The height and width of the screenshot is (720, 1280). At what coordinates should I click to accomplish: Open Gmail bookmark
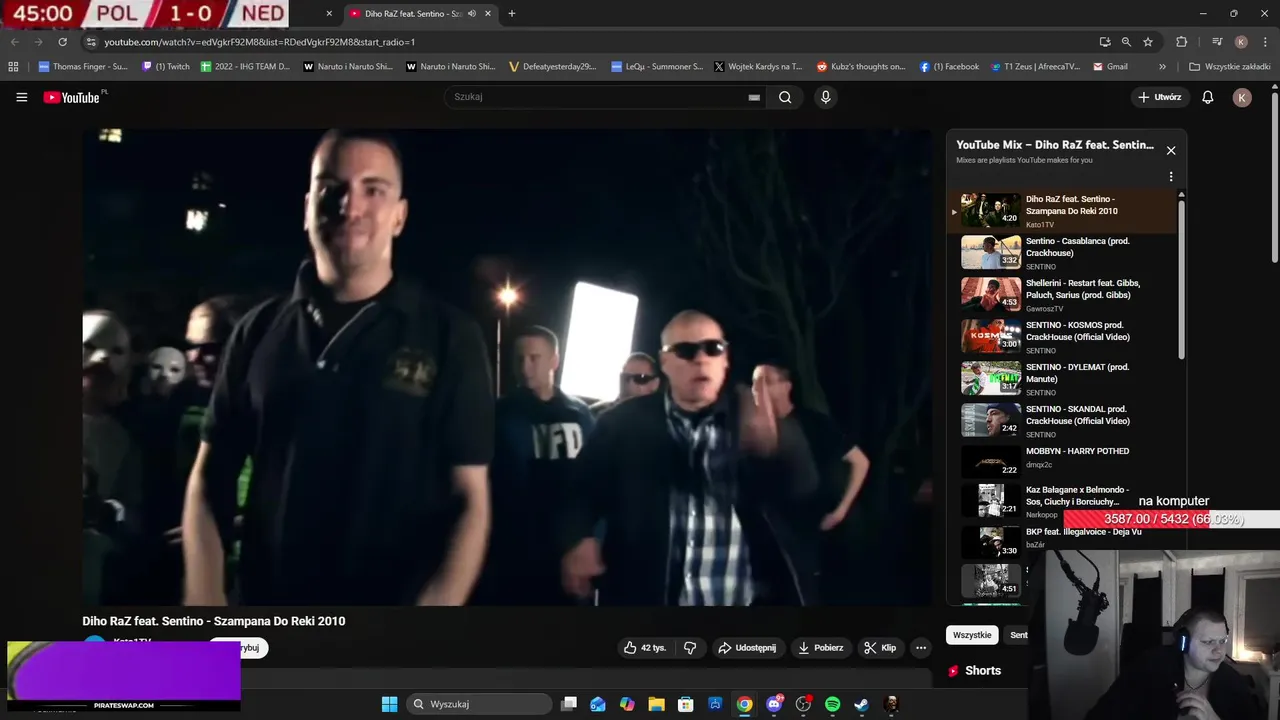1110,67
